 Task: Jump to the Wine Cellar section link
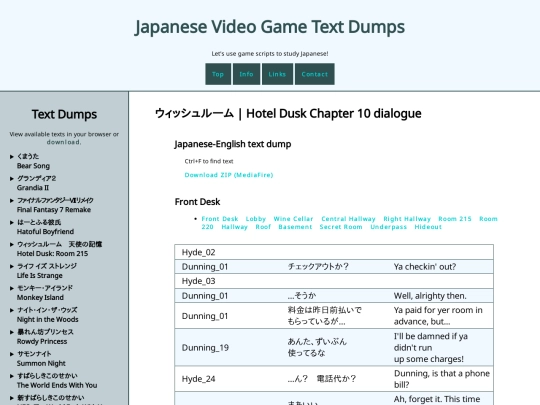pos(293,219)
